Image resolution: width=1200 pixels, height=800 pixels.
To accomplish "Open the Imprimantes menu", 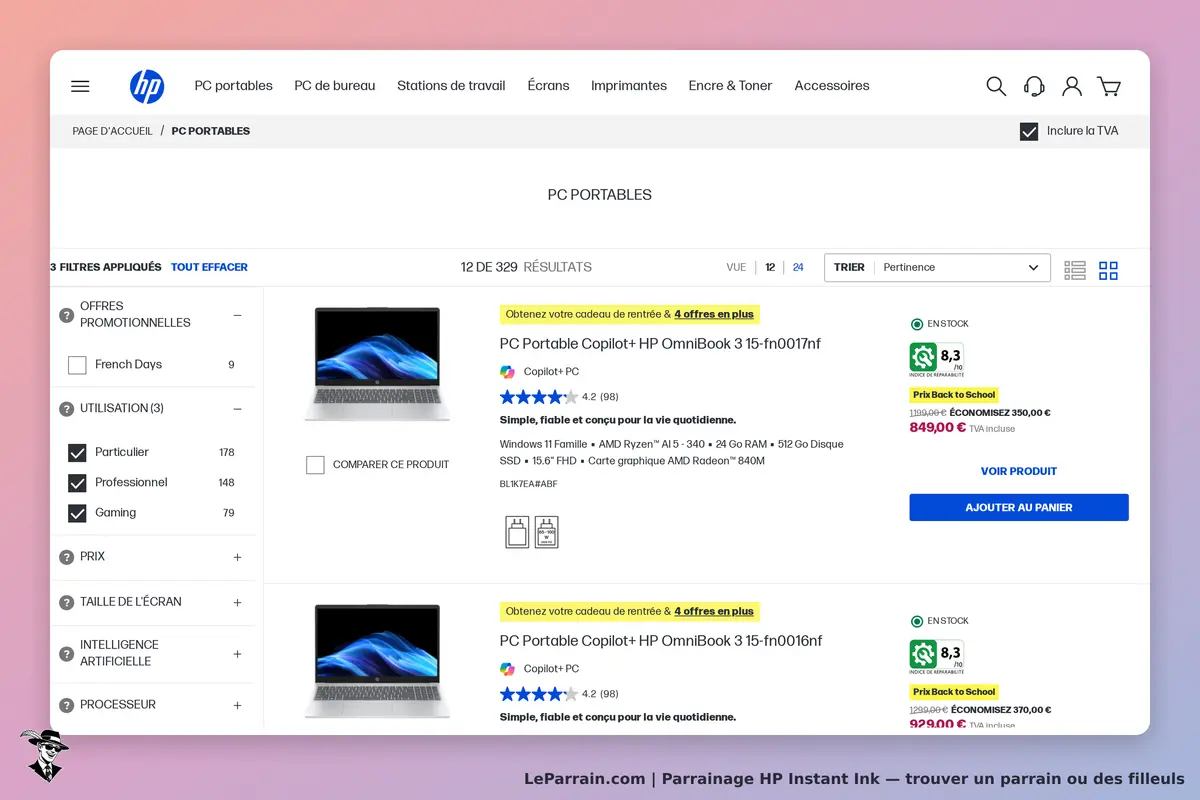I will 629,86.
